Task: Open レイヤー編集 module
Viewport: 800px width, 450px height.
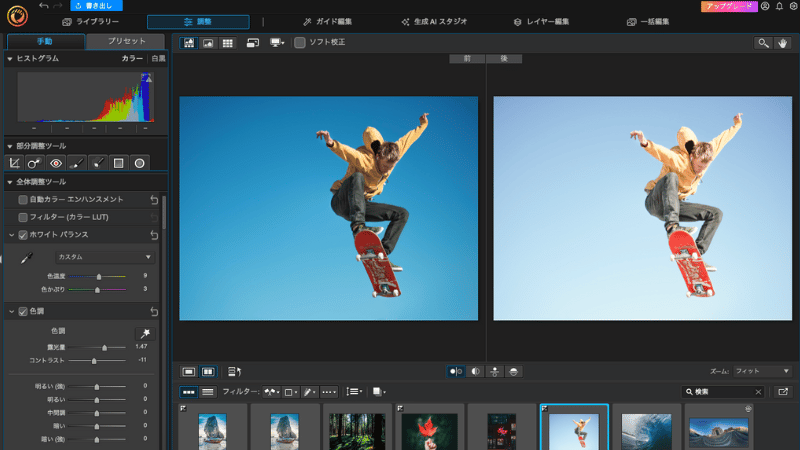Action: tap(541, 22)
